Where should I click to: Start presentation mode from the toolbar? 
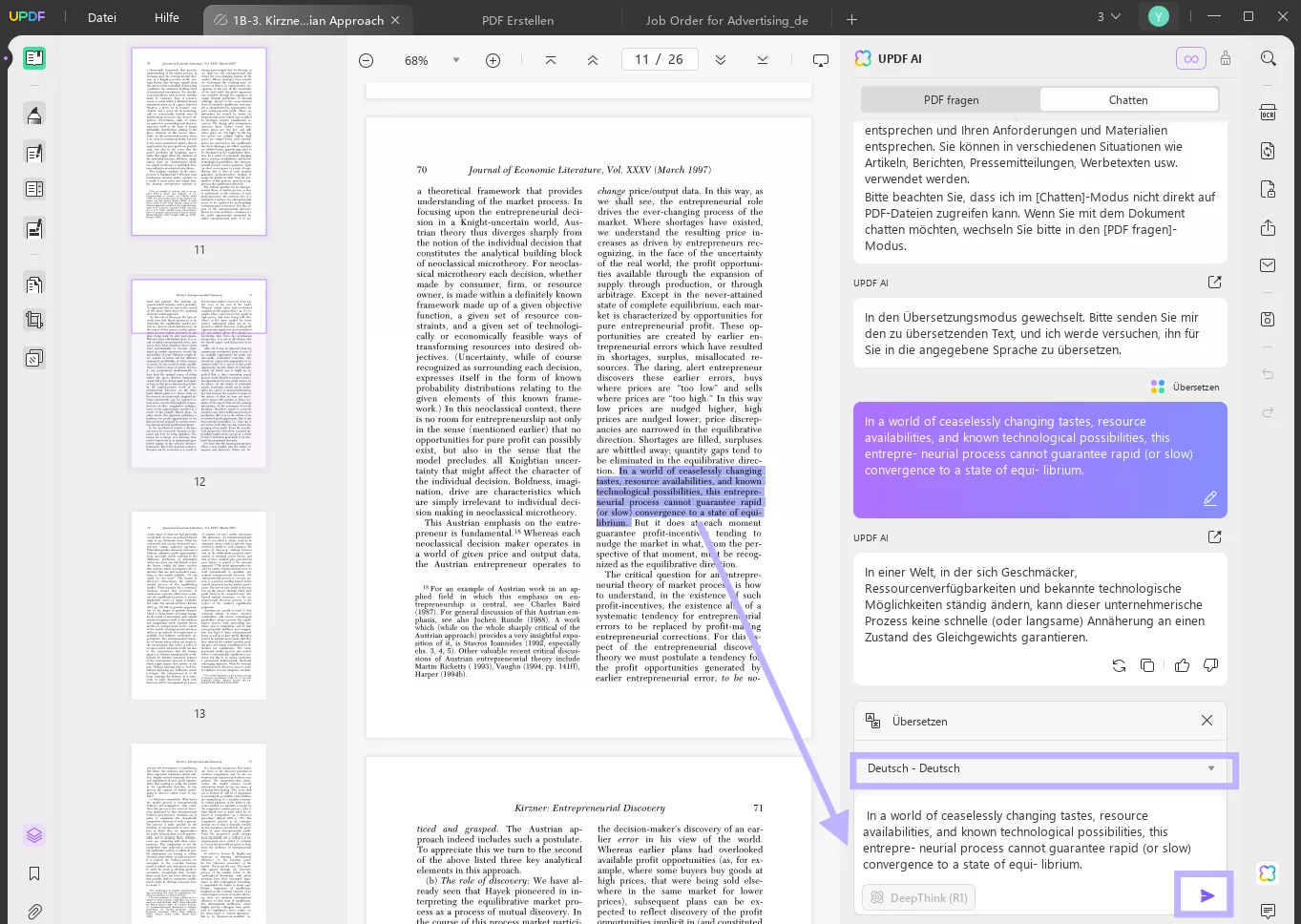pos(820,59)
